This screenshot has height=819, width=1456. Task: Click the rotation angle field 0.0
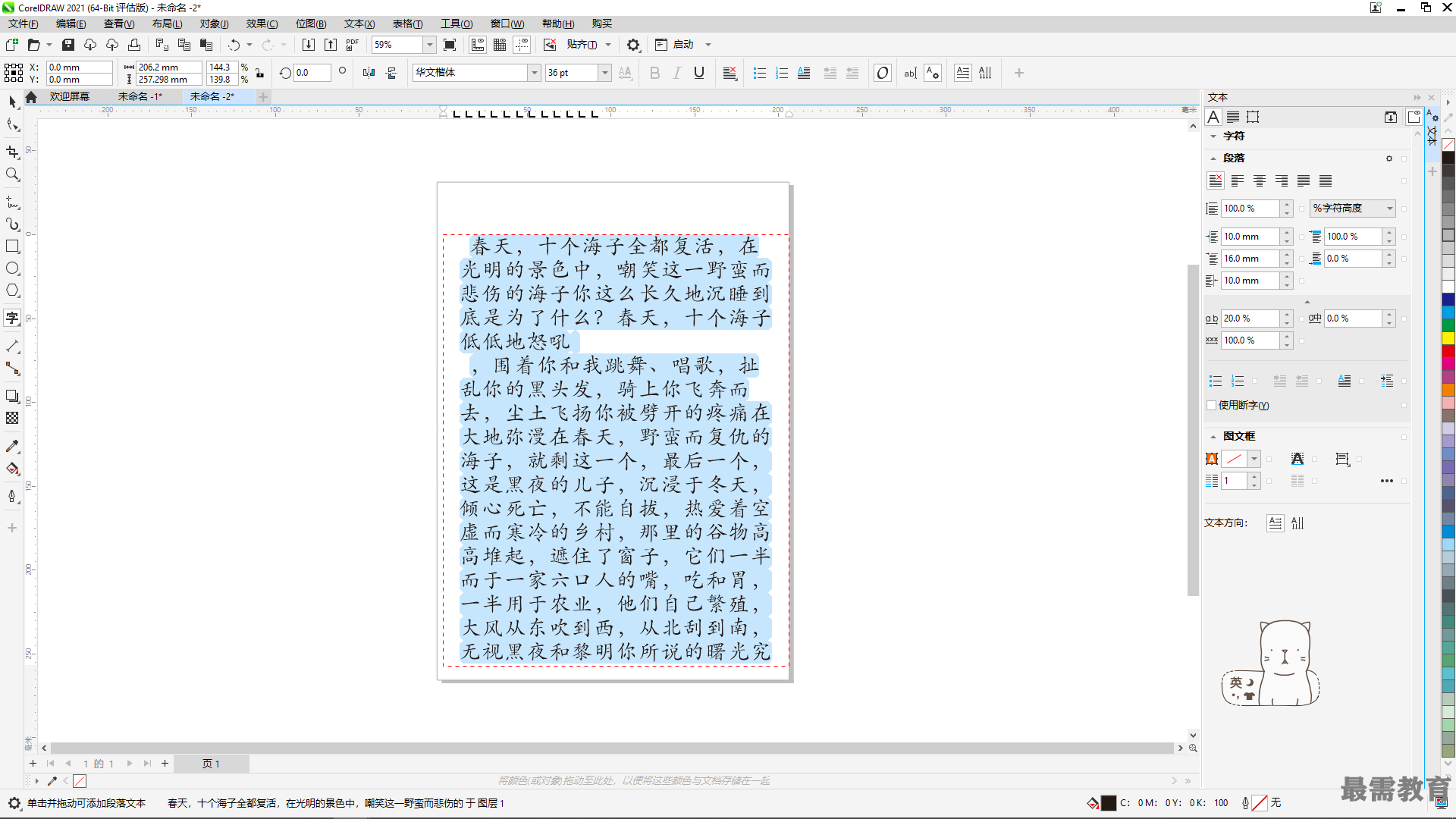click(x=312, y=73)
